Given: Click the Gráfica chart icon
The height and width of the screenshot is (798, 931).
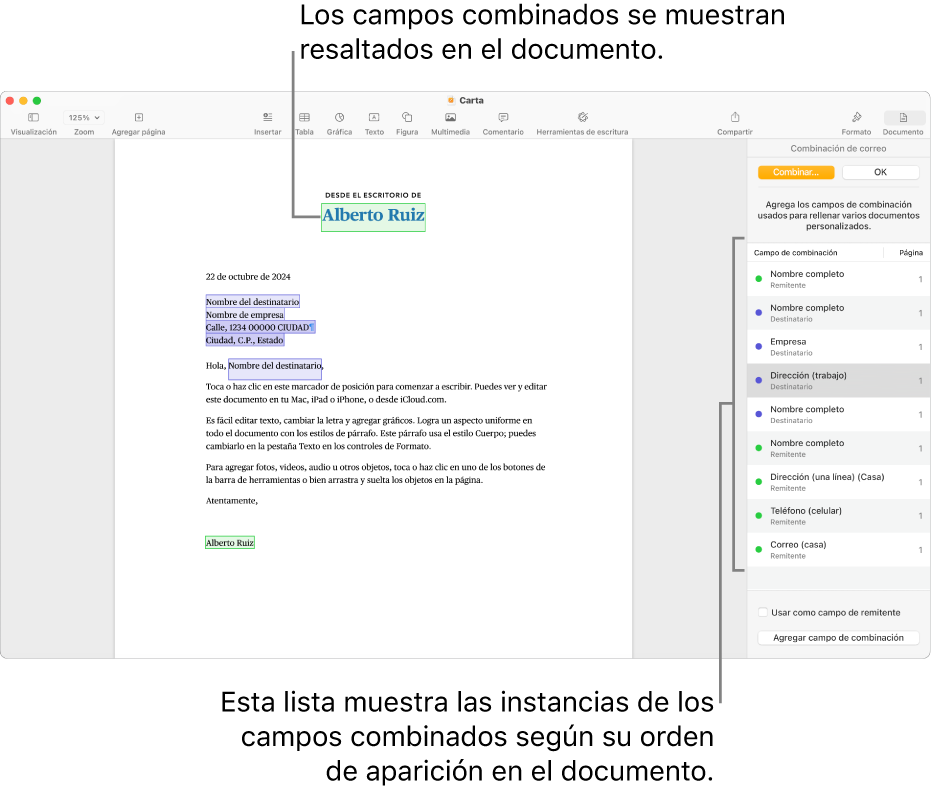Looking at the screenshot, I should point(339,118).
